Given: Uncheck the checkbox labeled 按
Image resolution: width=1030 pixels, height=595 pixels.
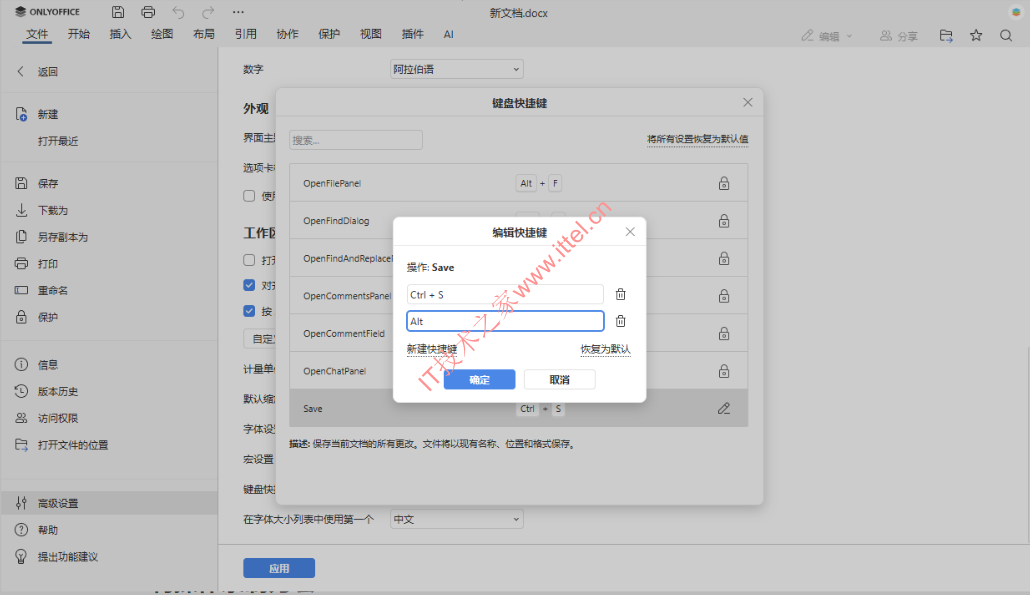Looking at the screenshot, I should click(x=249, y=311).
